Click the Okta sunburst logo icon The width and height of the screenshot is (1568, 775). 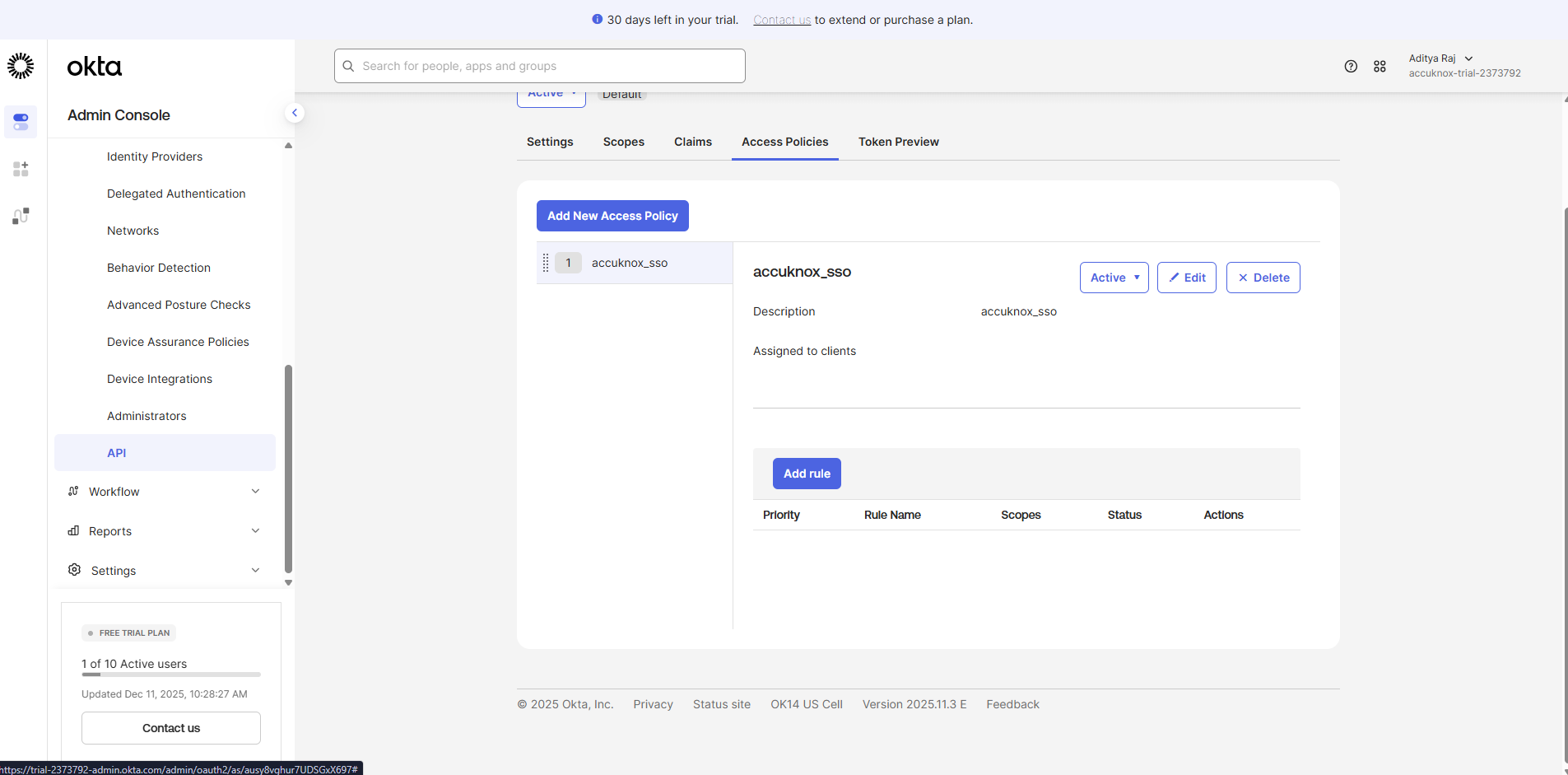coord(21,66)
